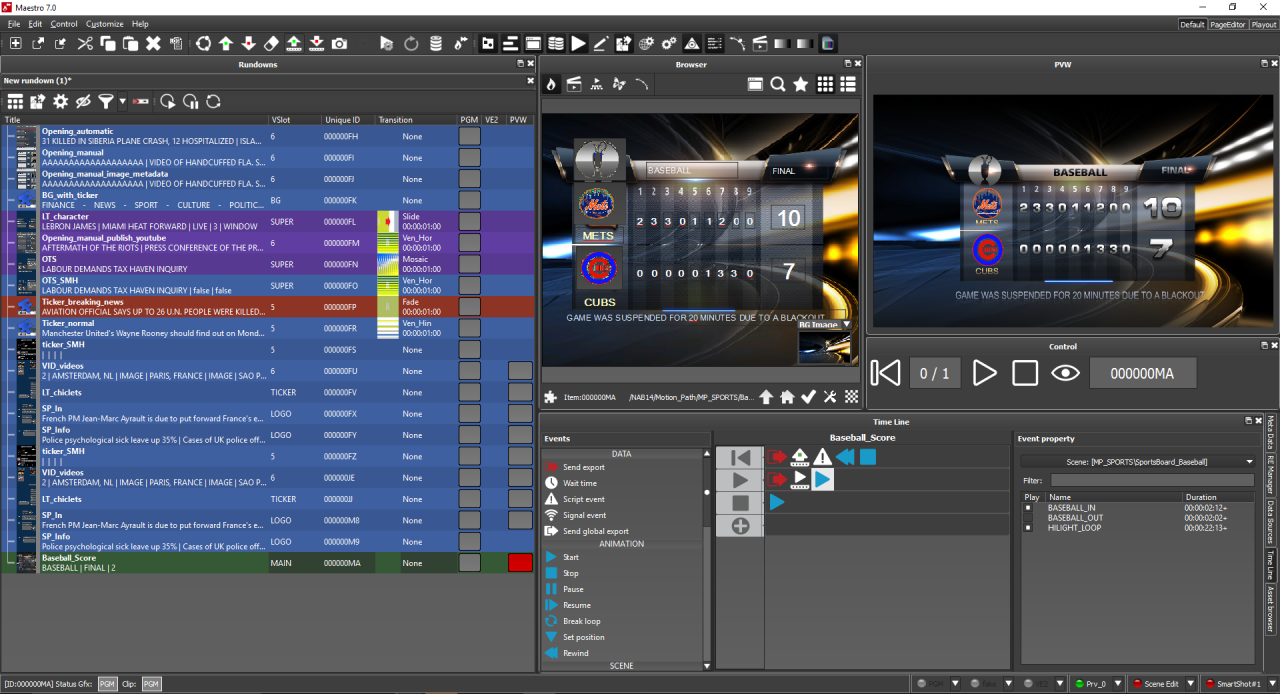Image resolution: width=1280 pixels, height=694 pixels.
Task: Click the Scene Edit status bar button
Action: click(1161, 684)
